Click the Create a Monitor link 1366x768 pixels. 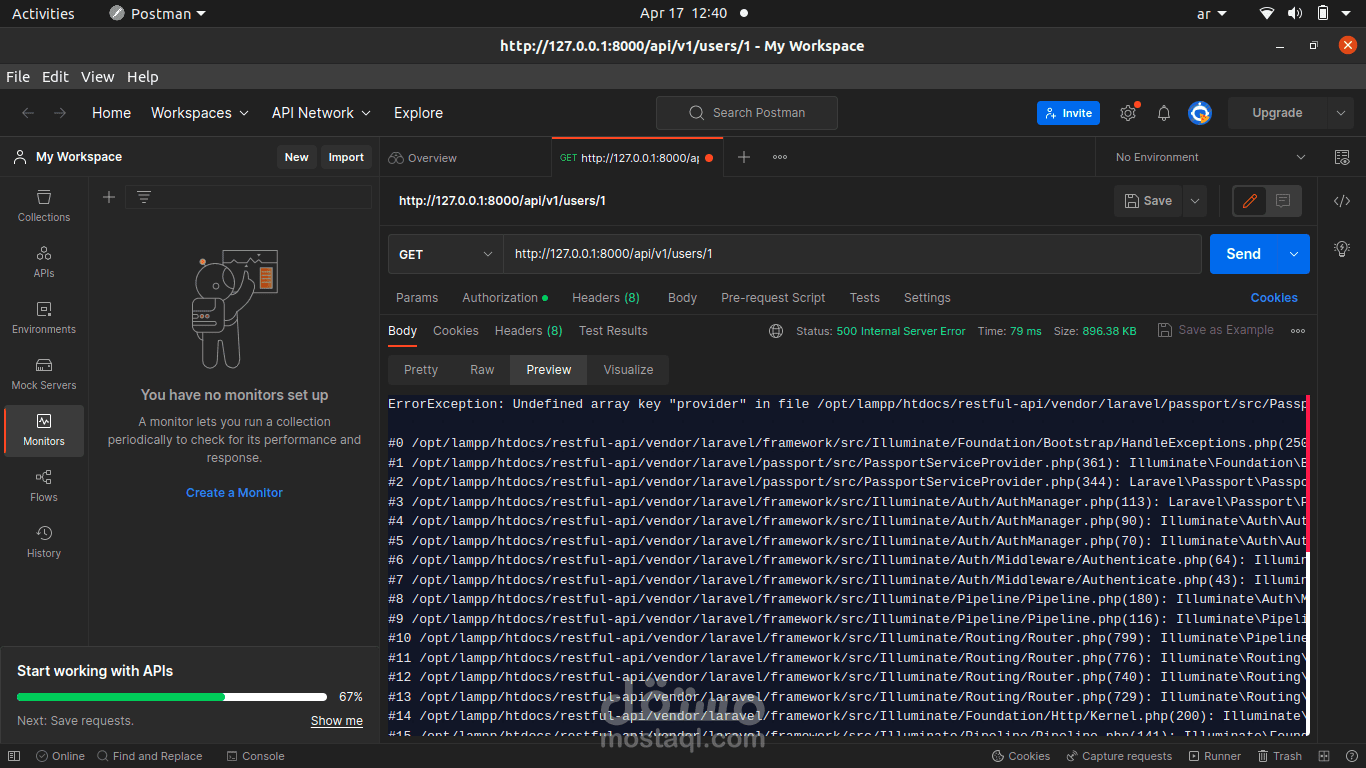tap(234, 493)
